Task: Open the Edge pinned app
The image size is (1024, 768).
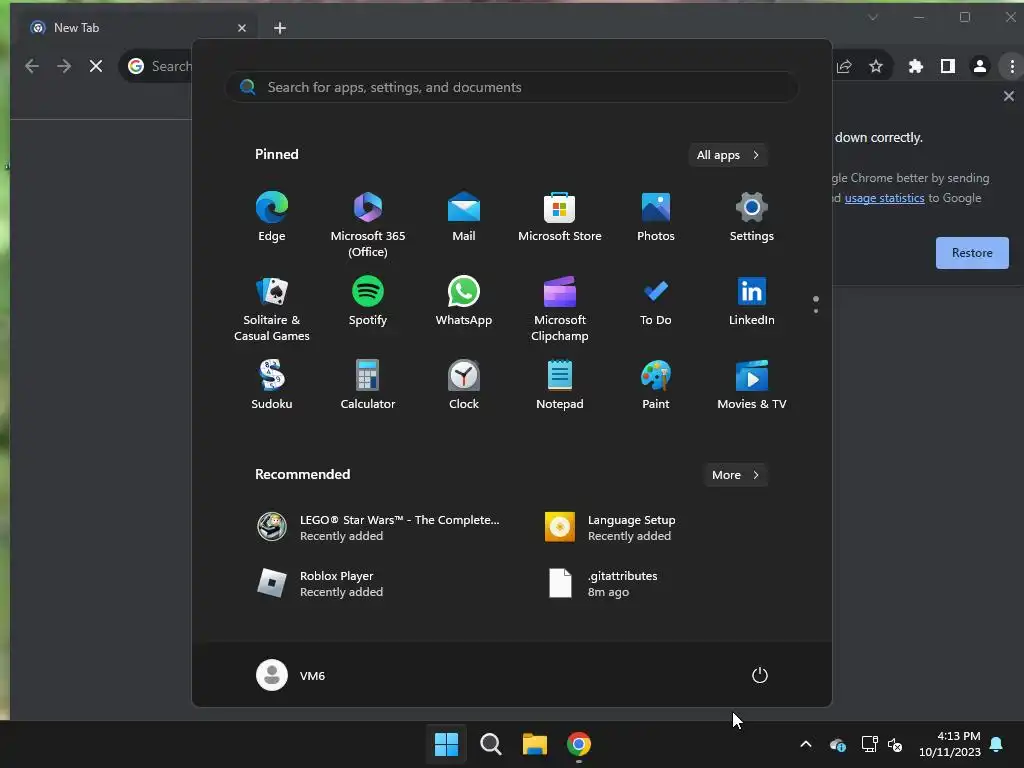Action: 272,217
